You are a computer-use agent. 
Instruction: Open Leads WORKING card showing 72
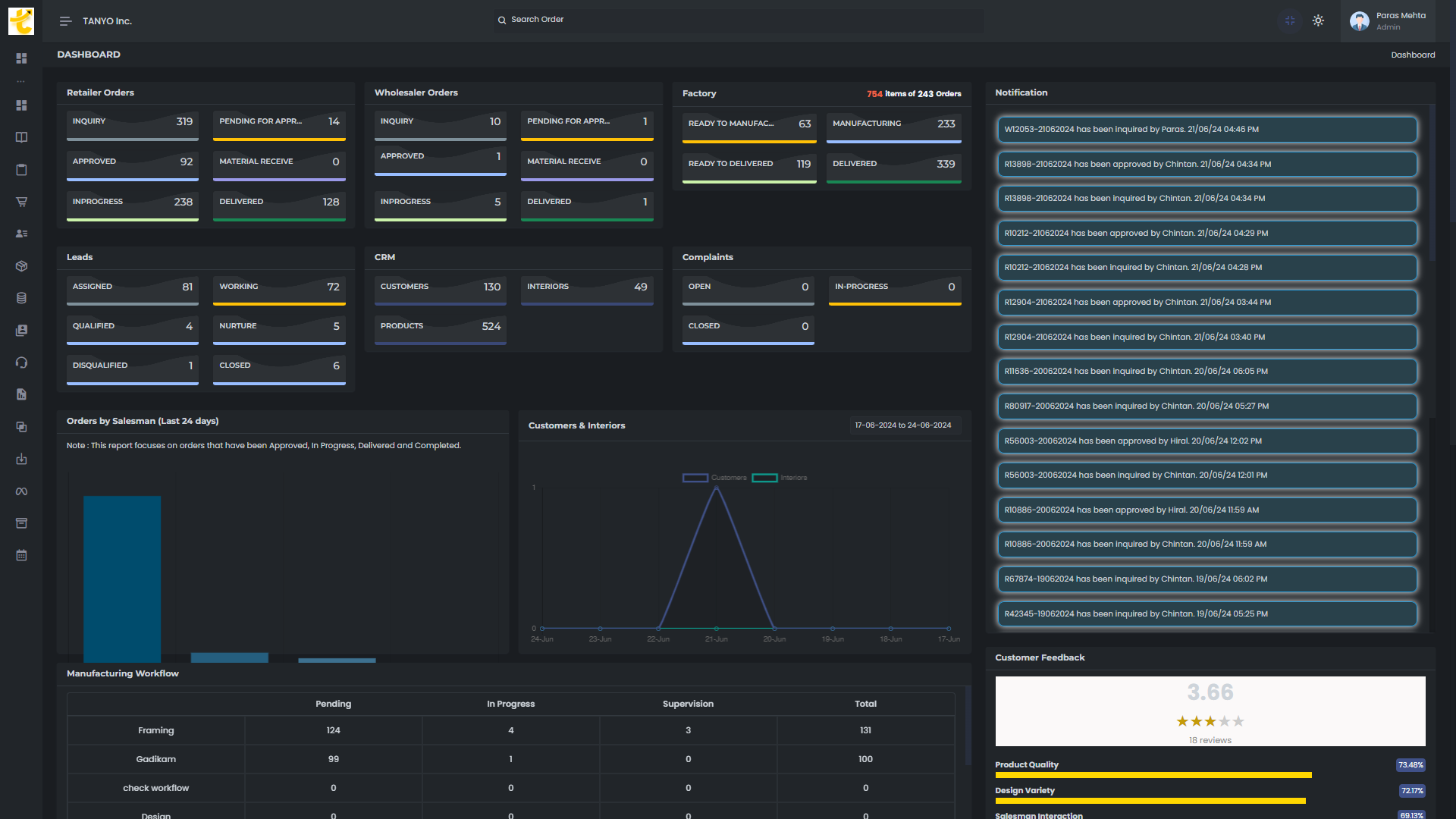coord(279,290)
